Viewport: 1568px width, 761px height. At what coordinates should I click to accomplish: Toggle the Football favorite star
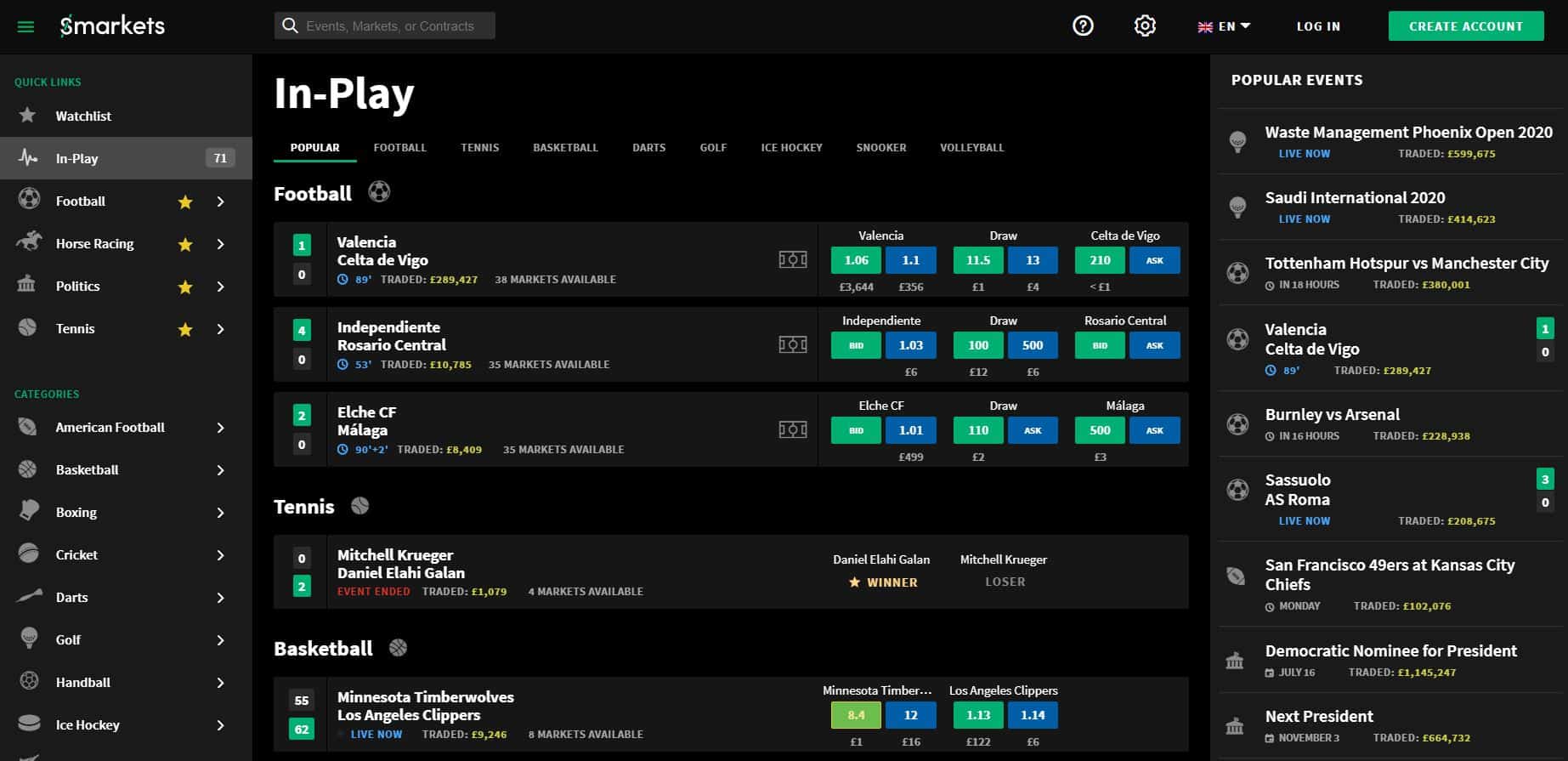[x=185, y=202]
